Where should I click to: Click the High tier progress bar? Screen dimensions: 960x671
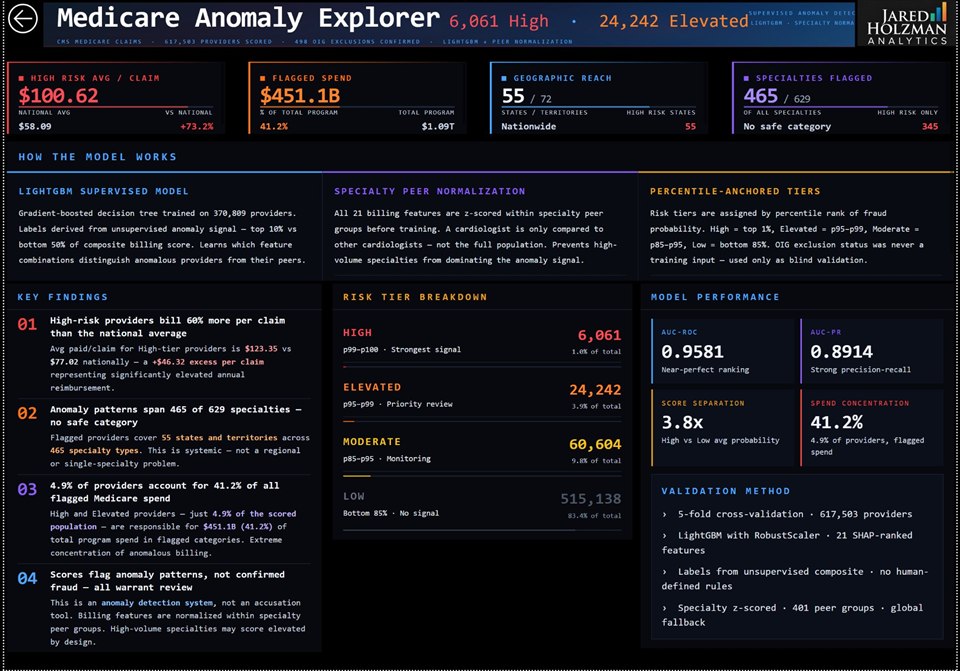point(482,367)
